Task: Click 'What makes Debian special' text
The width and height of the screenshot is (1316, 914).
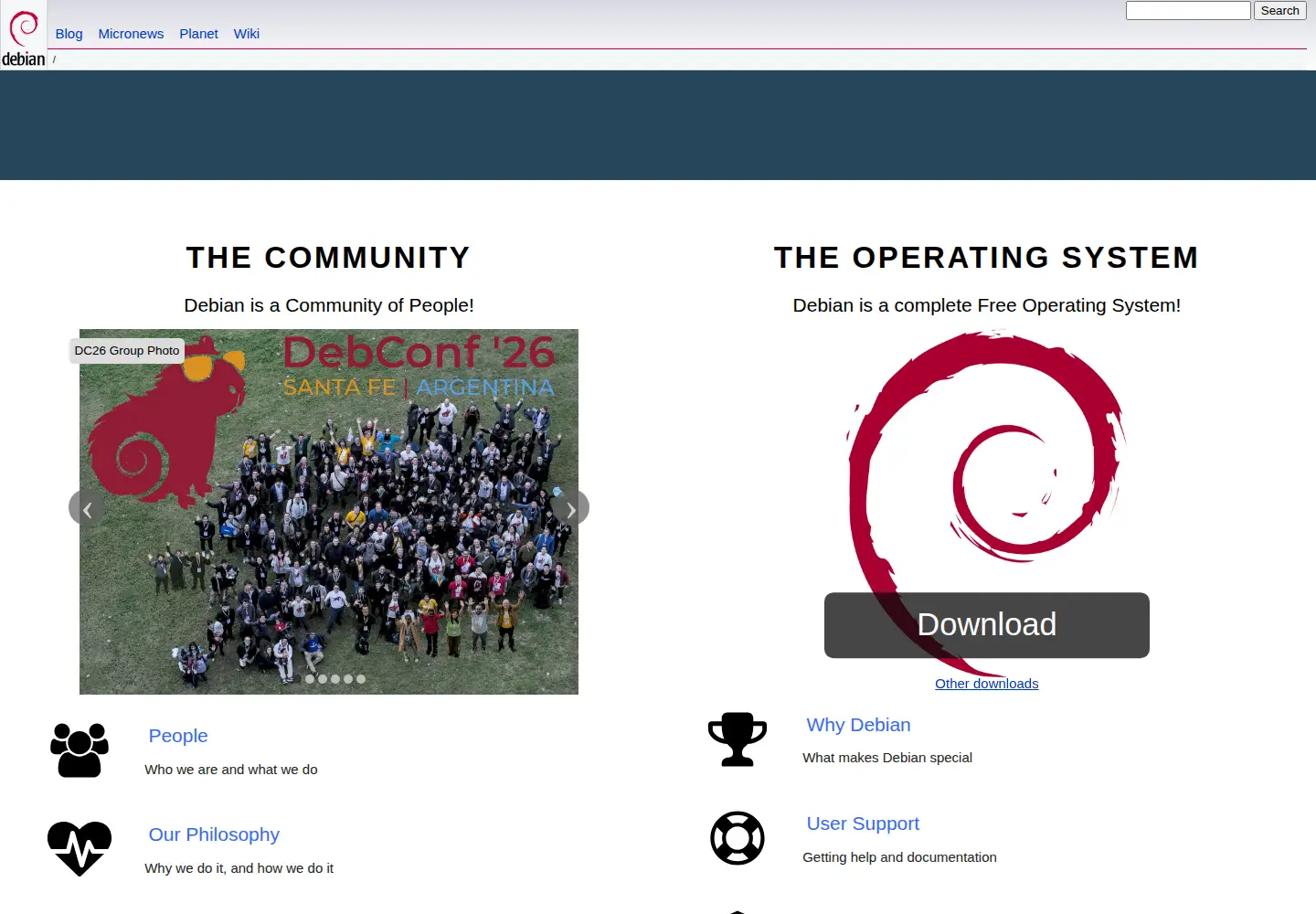Action: [x=887, y=758]
